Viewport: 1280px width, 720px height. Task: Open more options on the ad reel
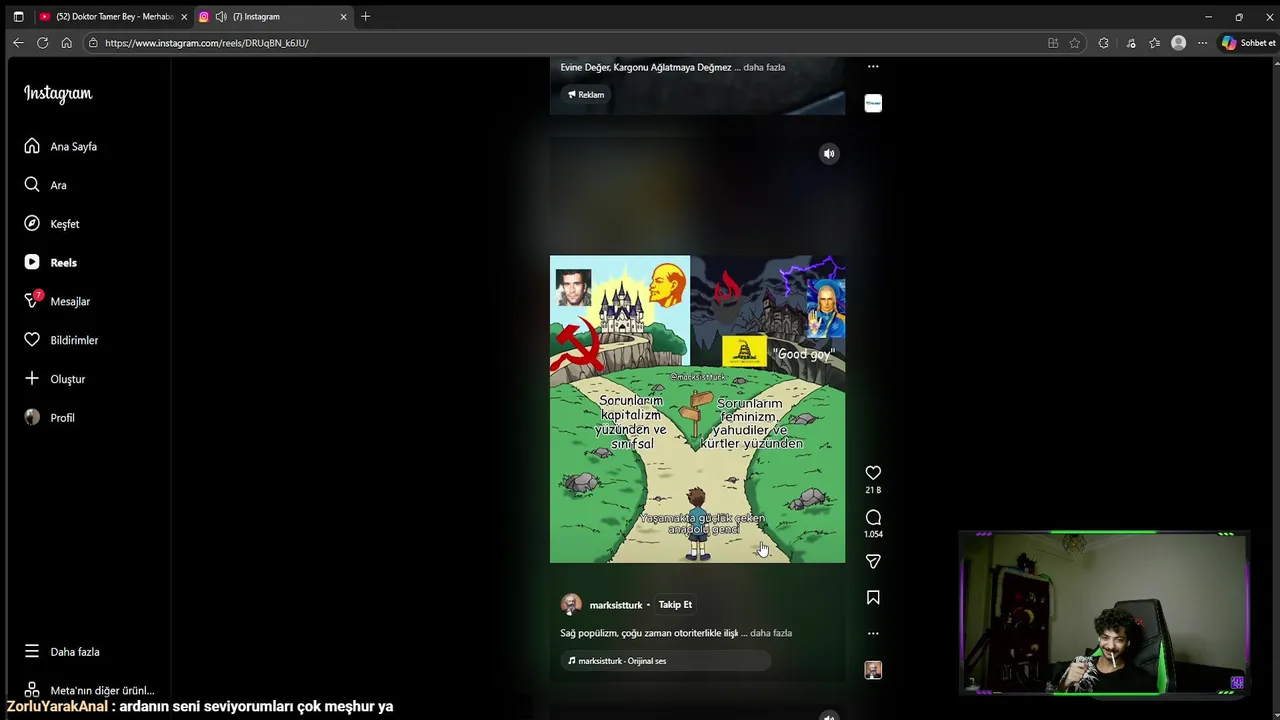click(873, 67)
